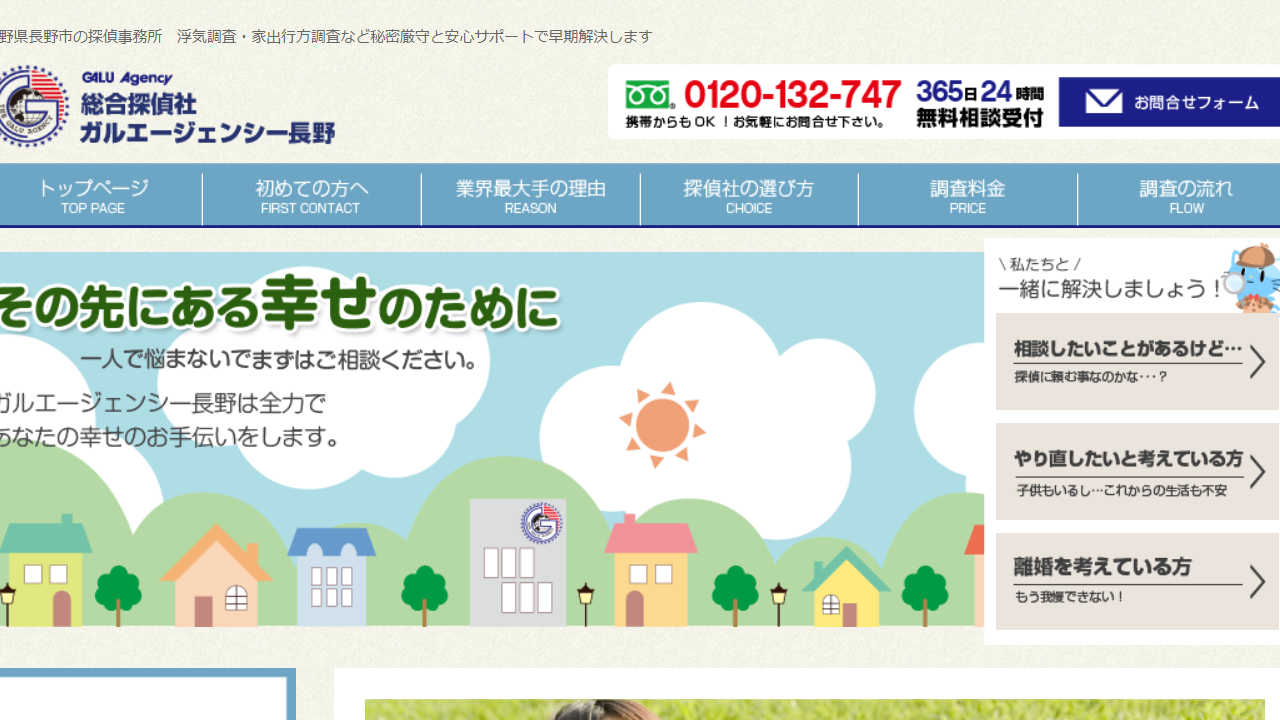Select the 業界最大手の理由 REASON tab

(530, 196)
